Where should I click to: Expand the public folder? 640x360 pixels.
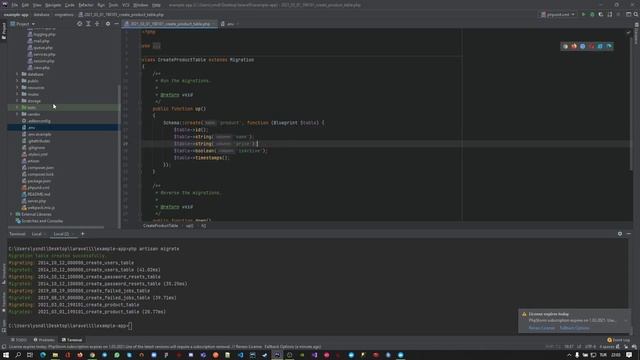tap(17, 81)
